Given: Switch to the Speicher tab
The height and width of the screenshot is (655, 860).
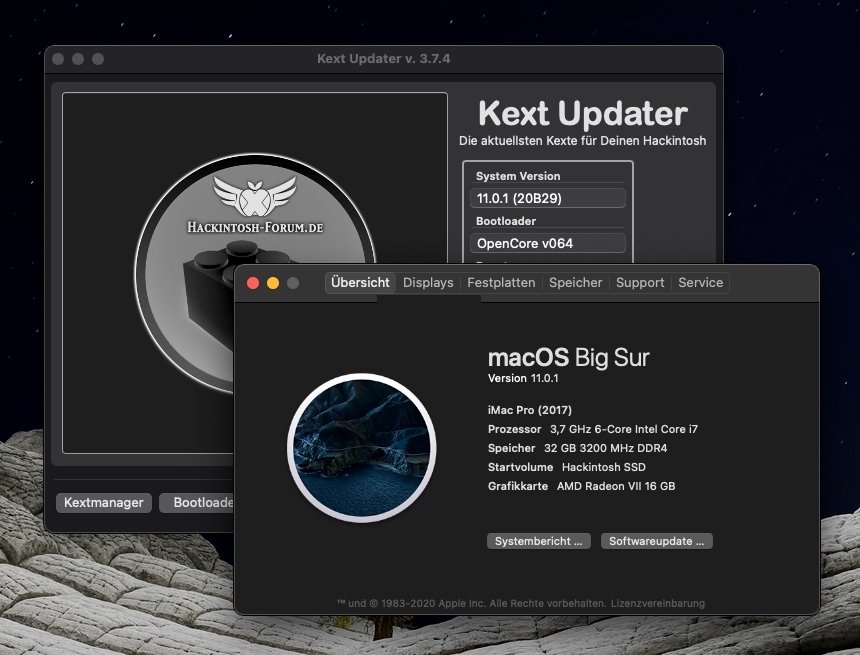Looking at the screenshot, I should pos(575,283).
